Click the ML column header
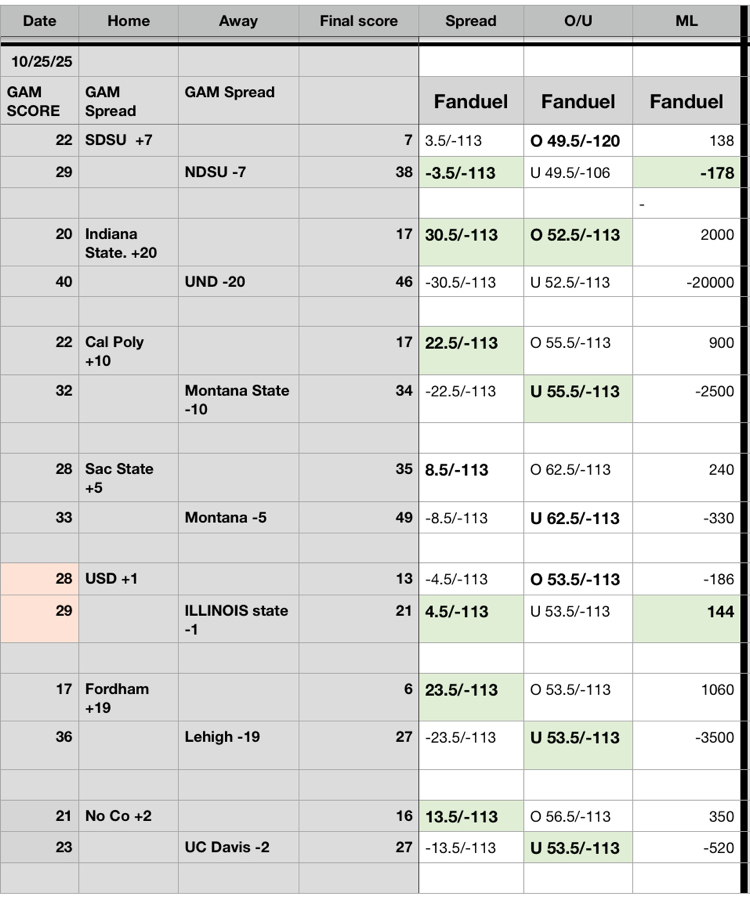Image resolution: width=750 pixels, height=897 pixels. [x=687, y=20]
